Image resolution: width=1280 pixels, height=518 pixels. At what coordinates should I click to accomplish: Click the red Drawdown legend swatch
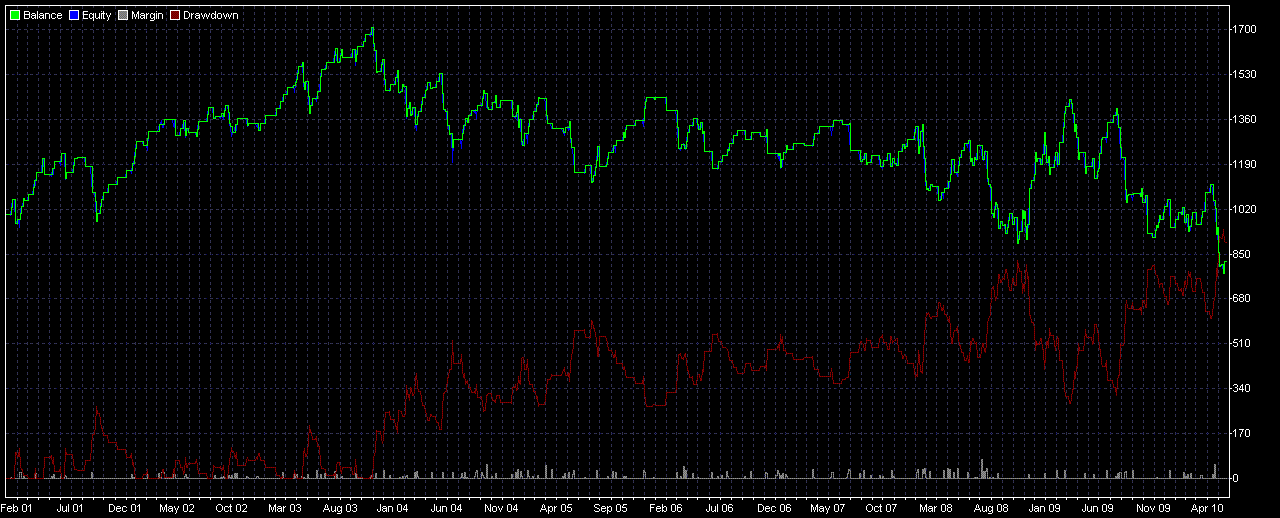coord(175,16)
